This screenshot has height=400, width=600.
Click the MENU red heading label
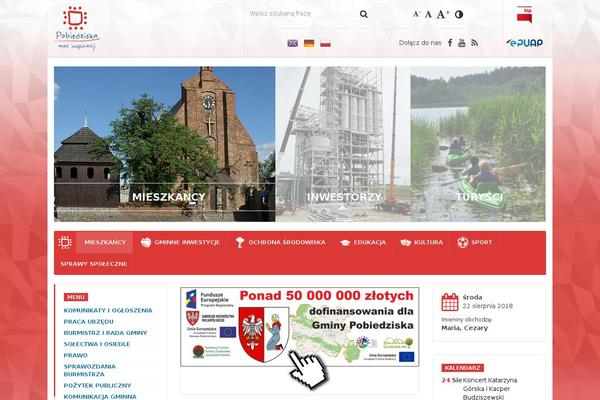click(x=76, y=297)
